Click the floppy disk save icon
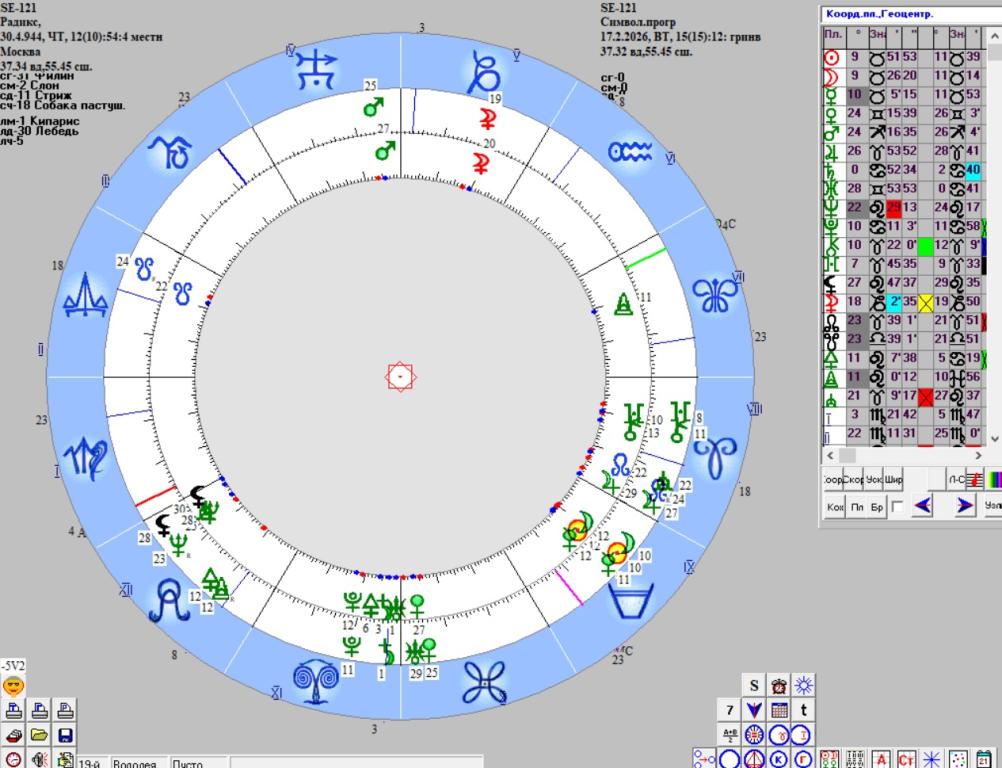1002x768 pixels. [65, 736]
